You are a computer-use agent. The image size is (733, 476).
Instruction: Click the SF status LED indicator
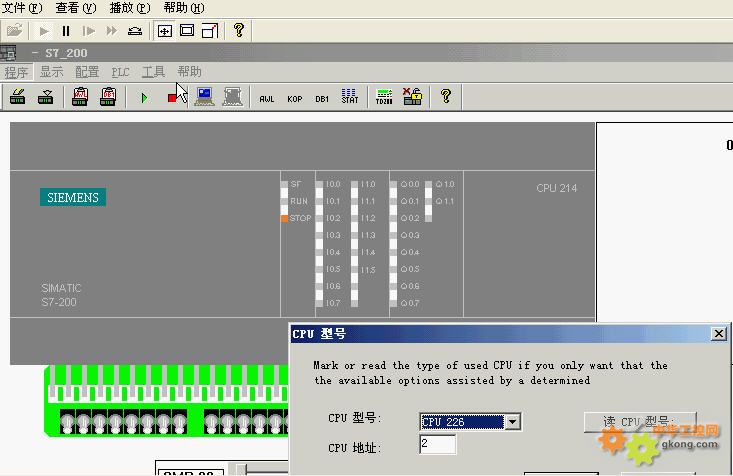coord(284,184)
